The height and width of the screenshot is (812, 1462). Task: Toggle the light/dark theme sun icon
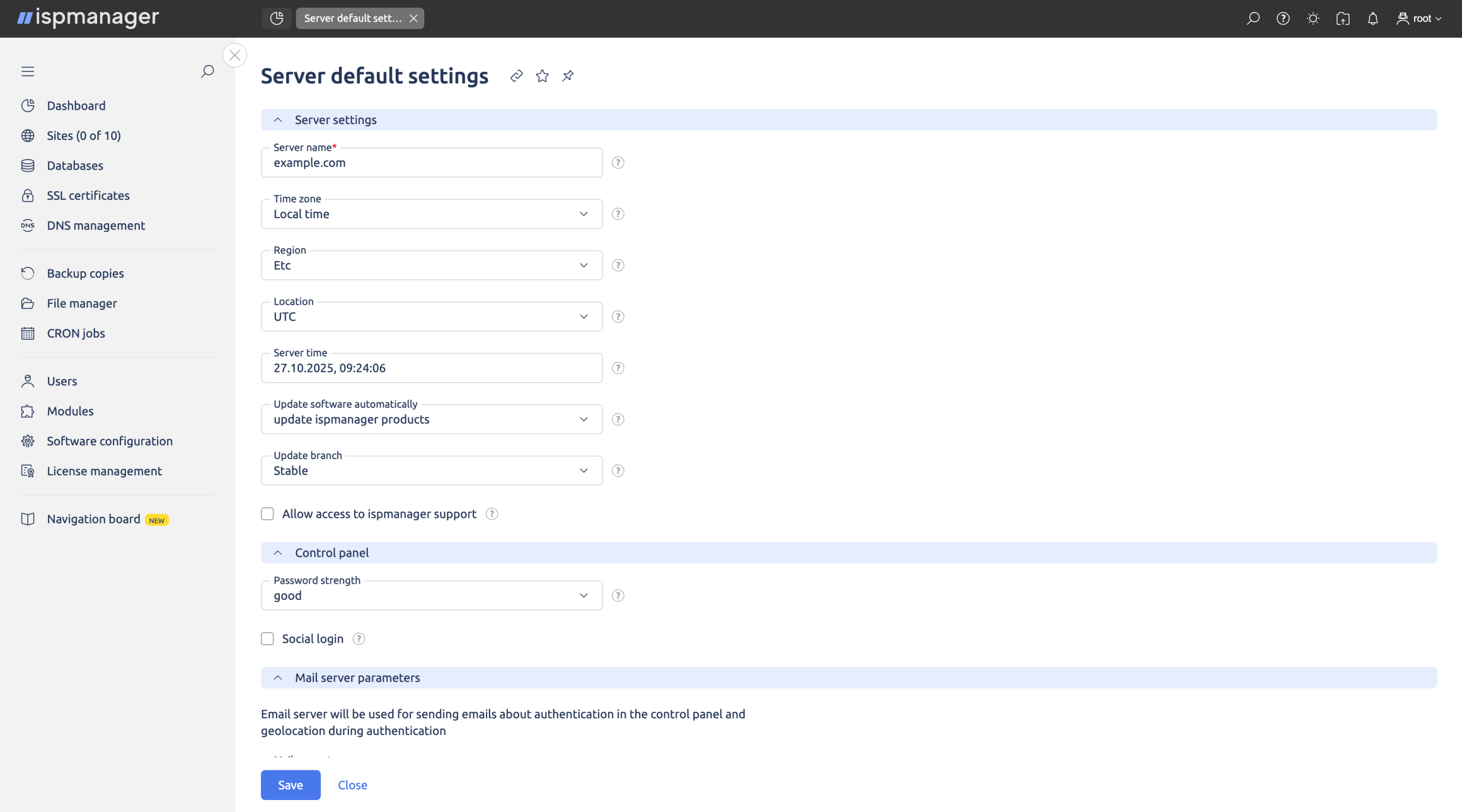pos(1313,19)
